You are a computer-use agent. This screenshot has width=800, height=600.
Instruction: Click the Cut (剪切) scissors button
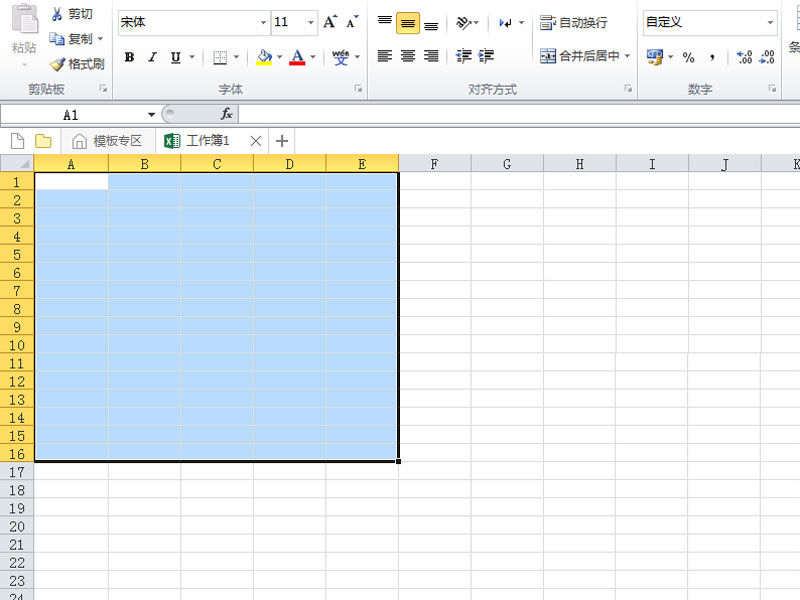(x=72, y=14)
